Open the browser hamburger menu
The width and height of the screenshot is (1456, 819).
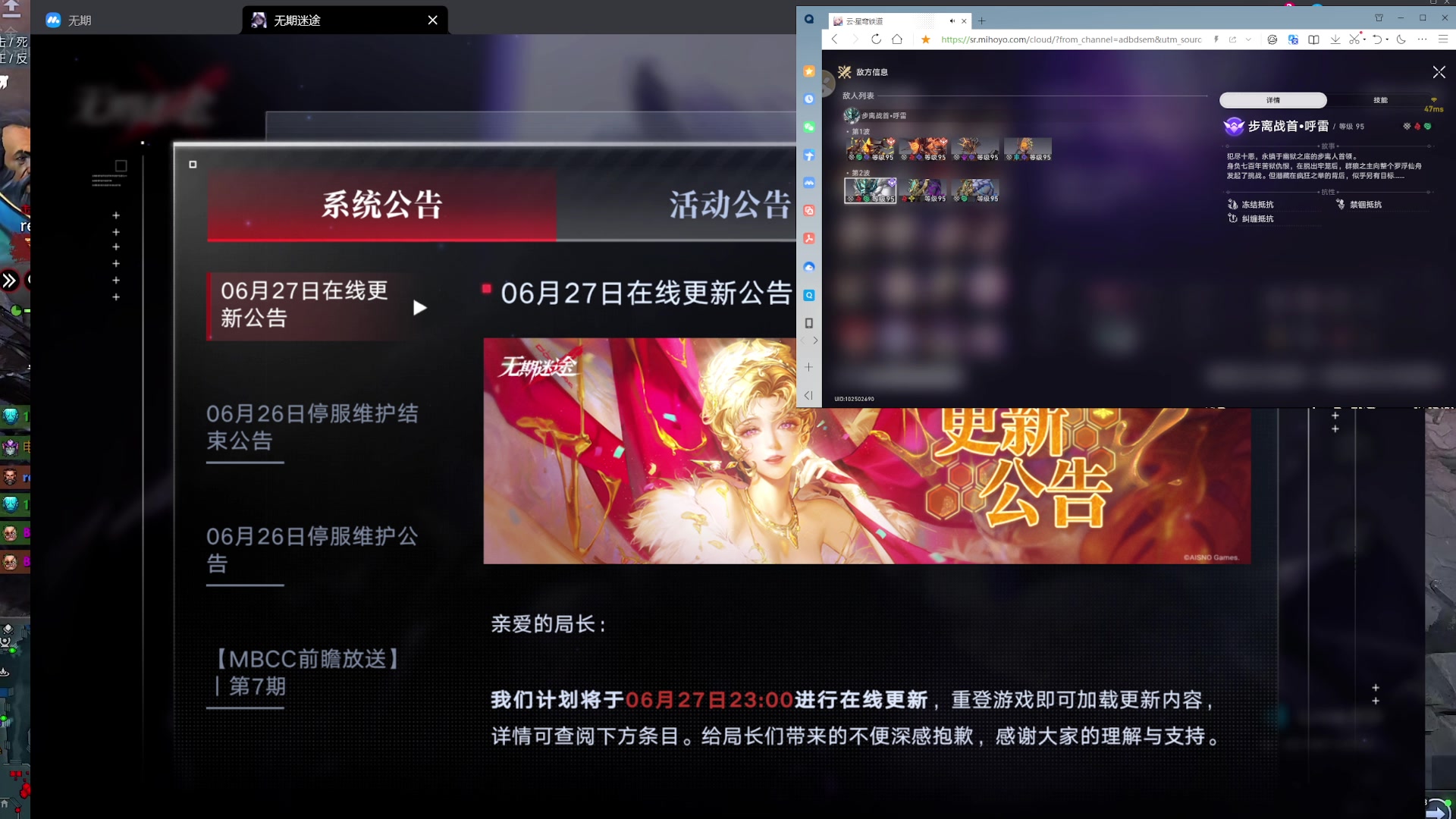click(x=1443, y=39)
